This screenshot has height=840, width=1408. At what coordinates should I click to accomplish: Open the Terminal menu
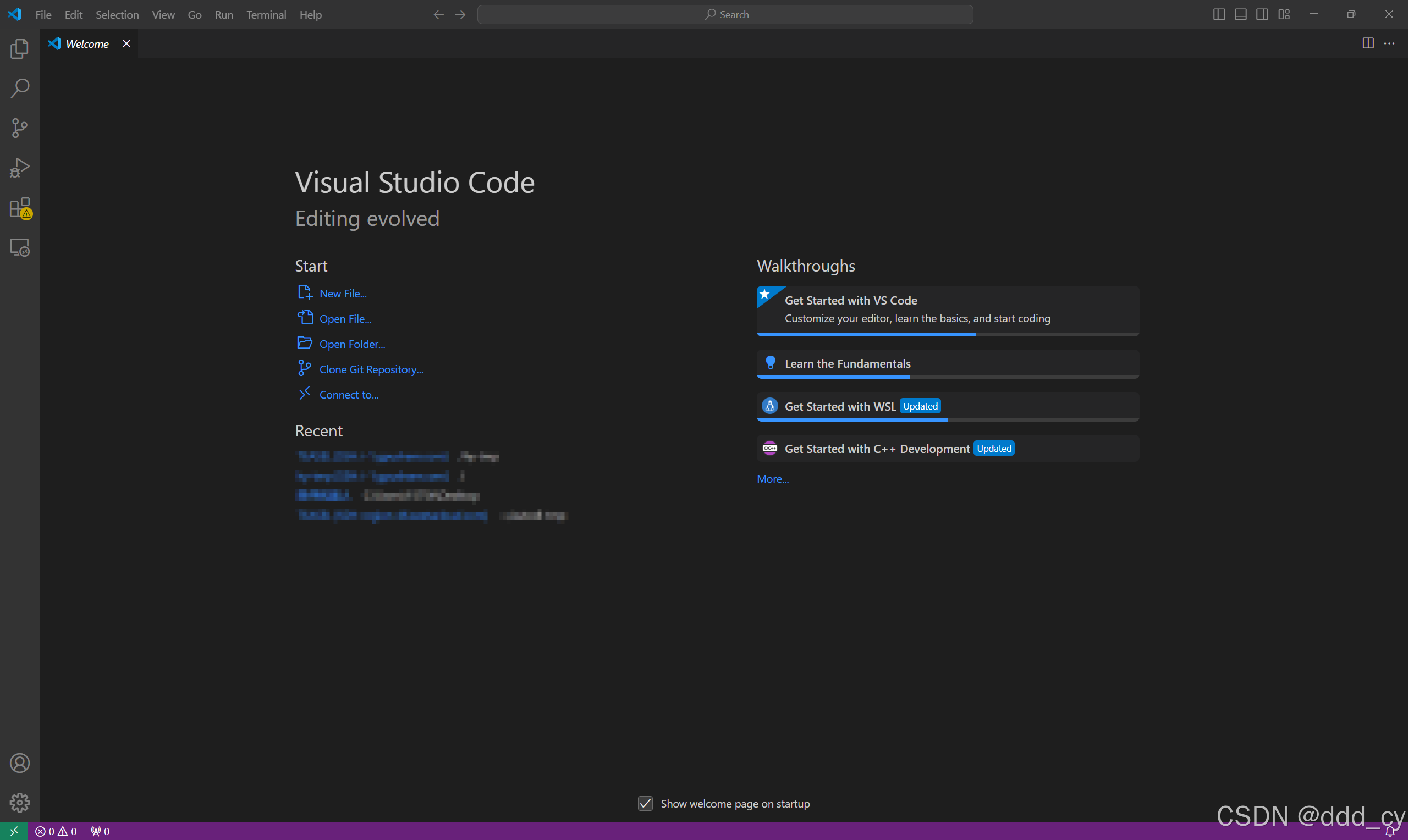266,15
